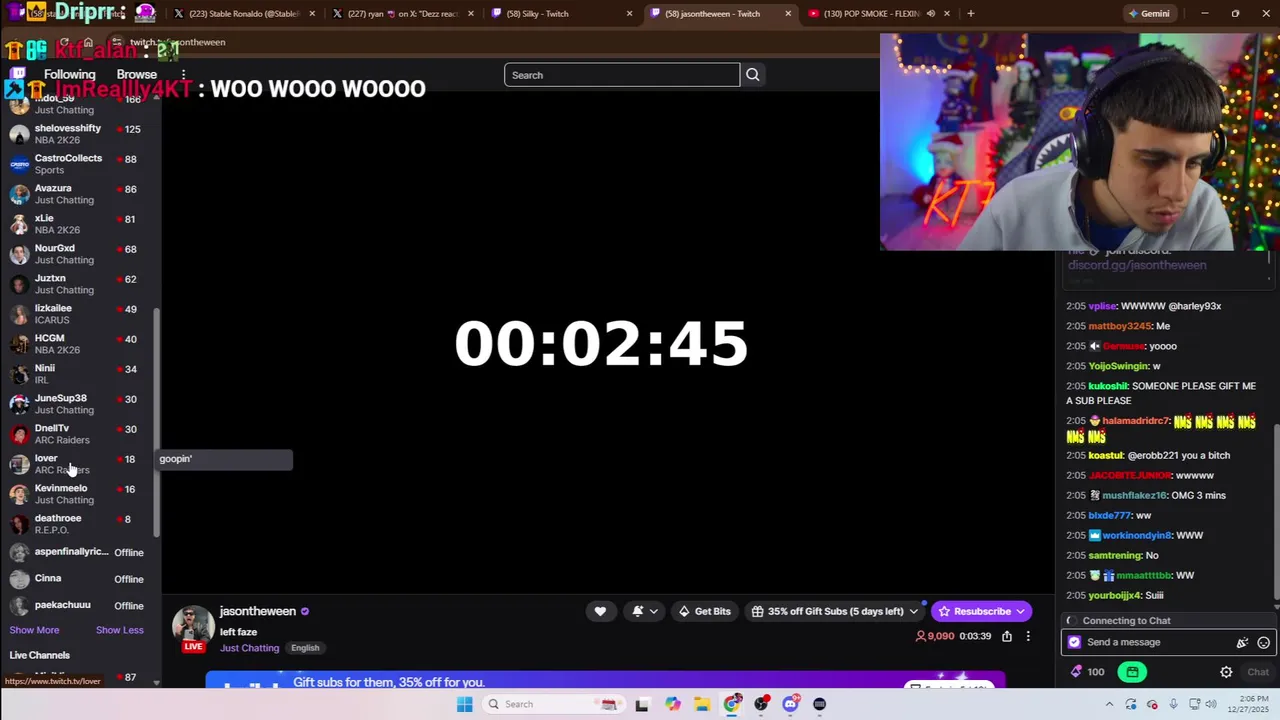
Task: Claim the green channel points chest
Action: (1132, 672)
